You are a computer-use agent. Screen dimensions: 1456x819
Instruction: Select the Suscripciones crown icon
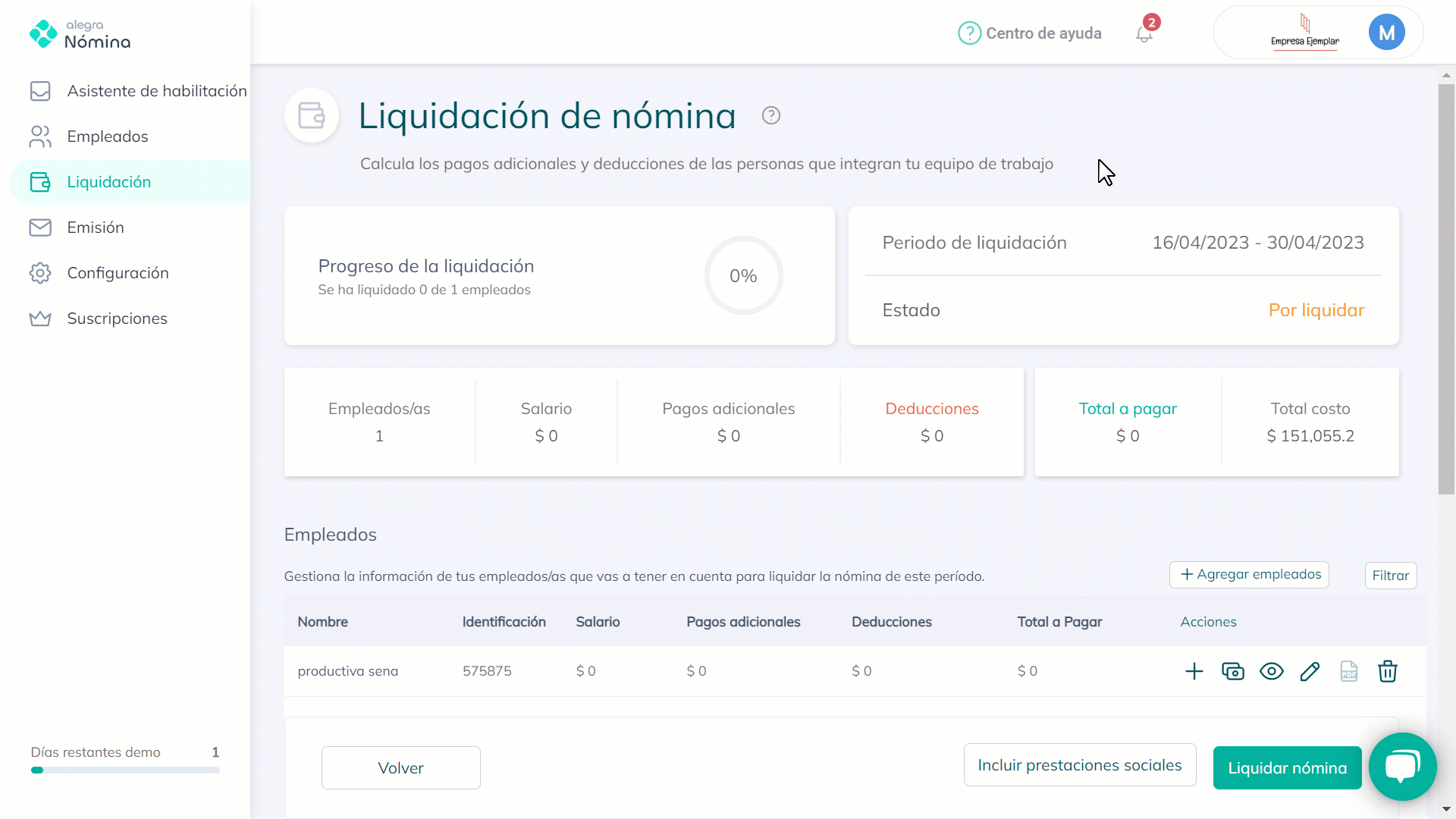(x=41, y=318)
